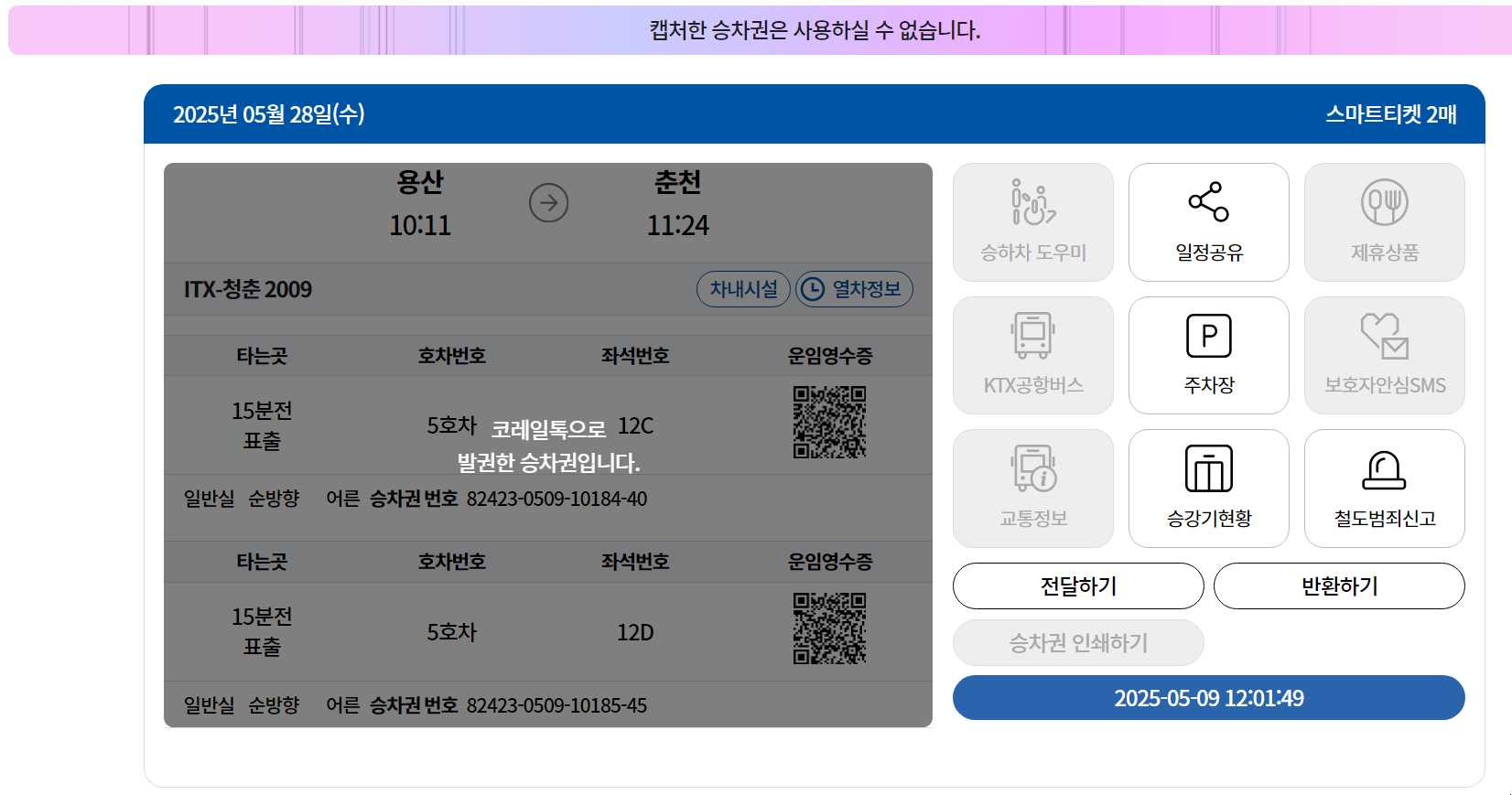The width and height of the screenshot is (1512, 795).
Task: Open the 차내시설 onboard facilities button
Action: click(x=743, y=289)
